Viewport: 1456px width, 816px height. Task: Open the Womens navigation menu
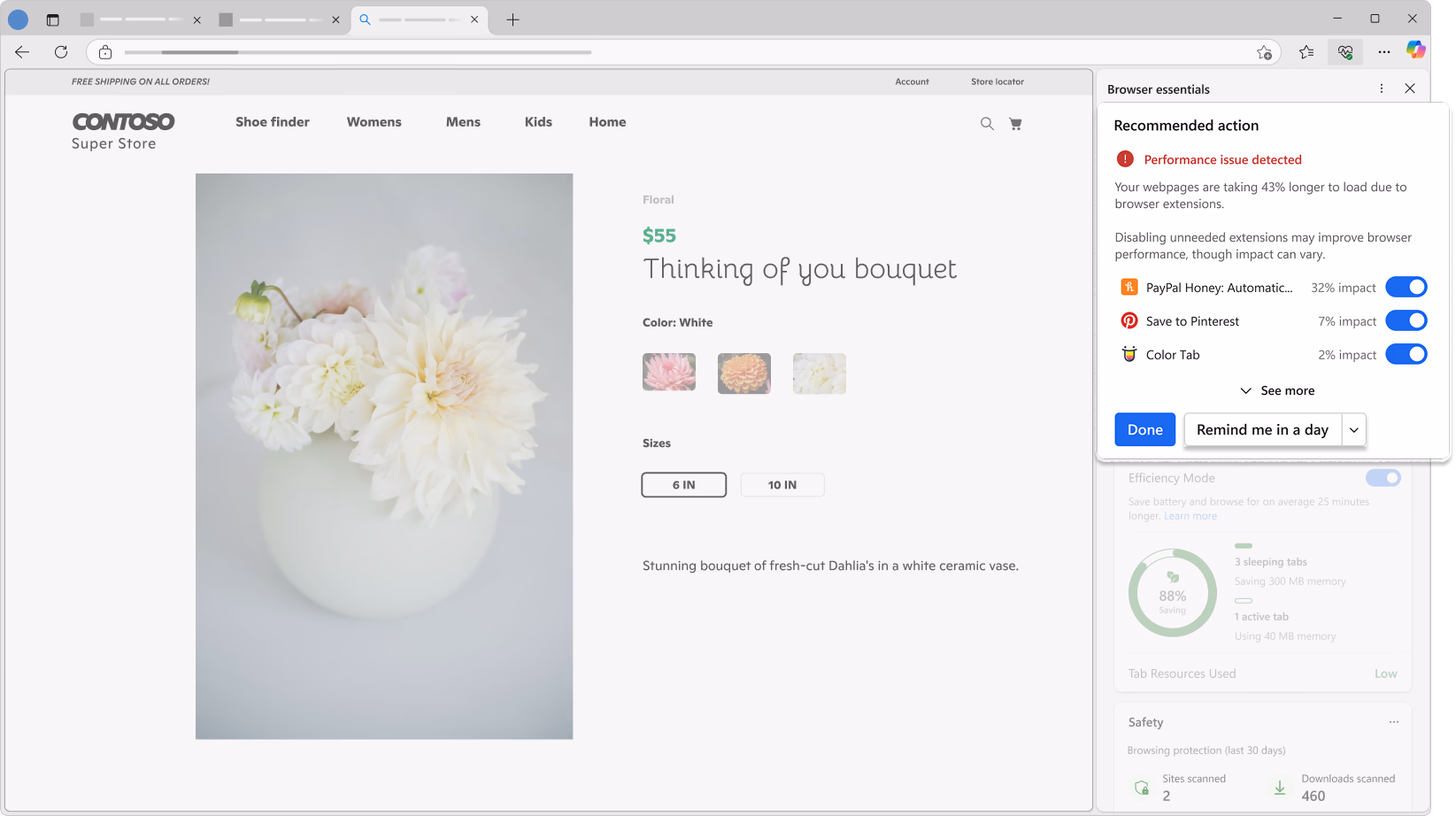pyautogui.click(x=374, y=122)
